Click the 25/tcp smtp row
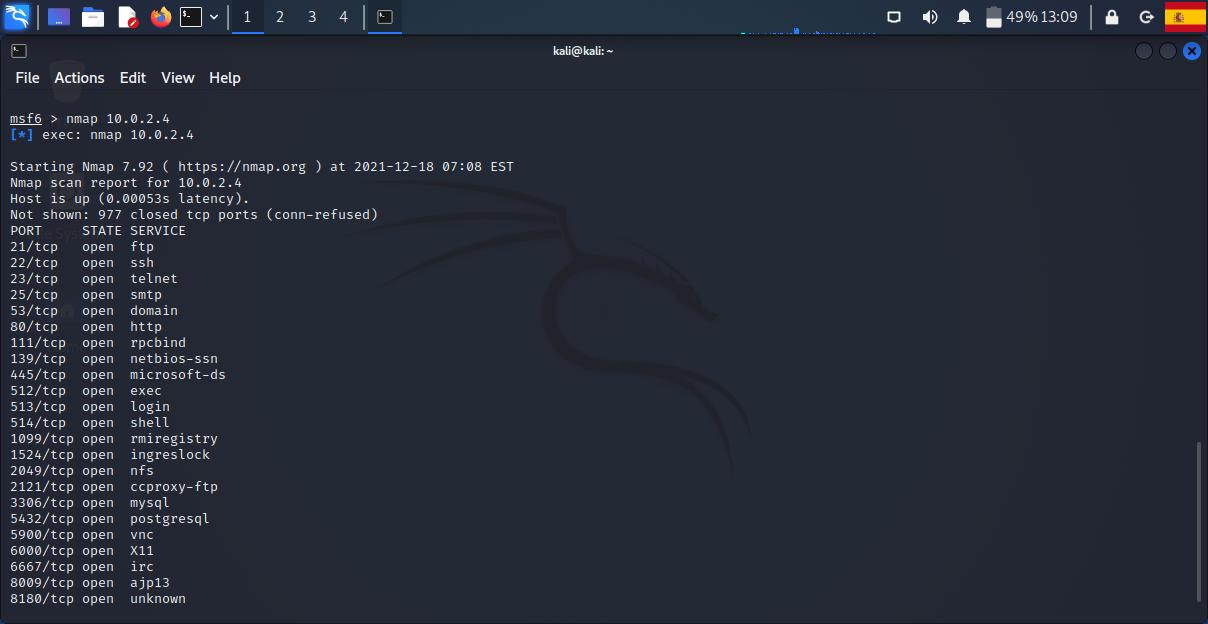 (x=86, y=295)
